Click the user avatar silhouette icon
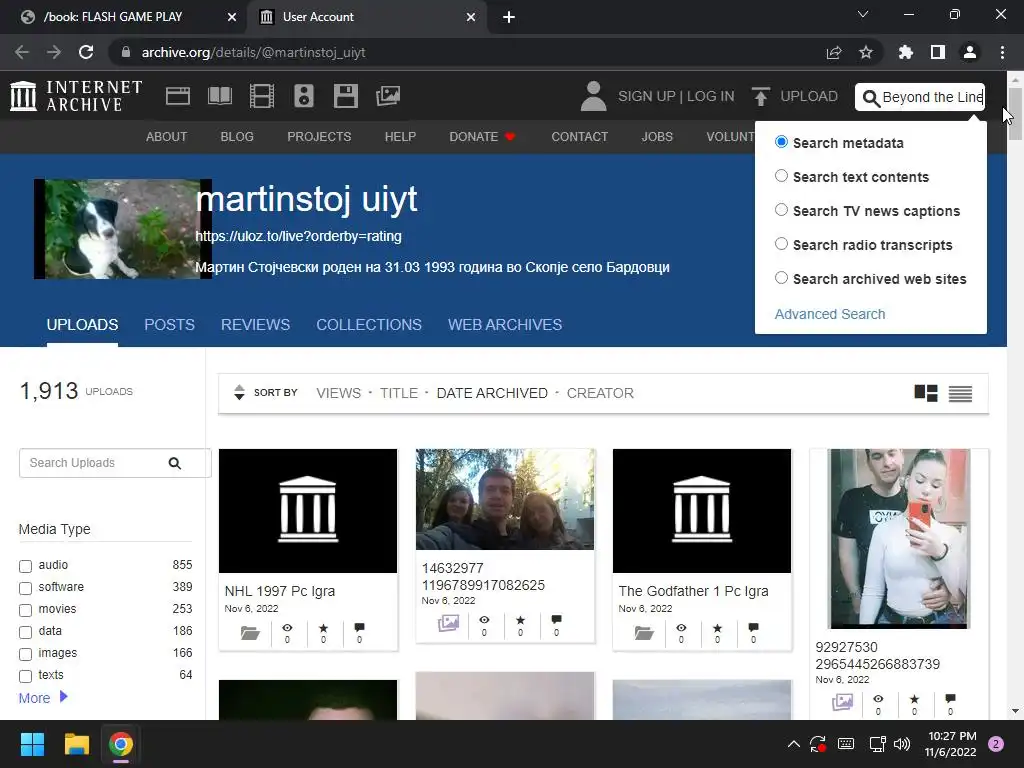 click(x=594, y=96)
